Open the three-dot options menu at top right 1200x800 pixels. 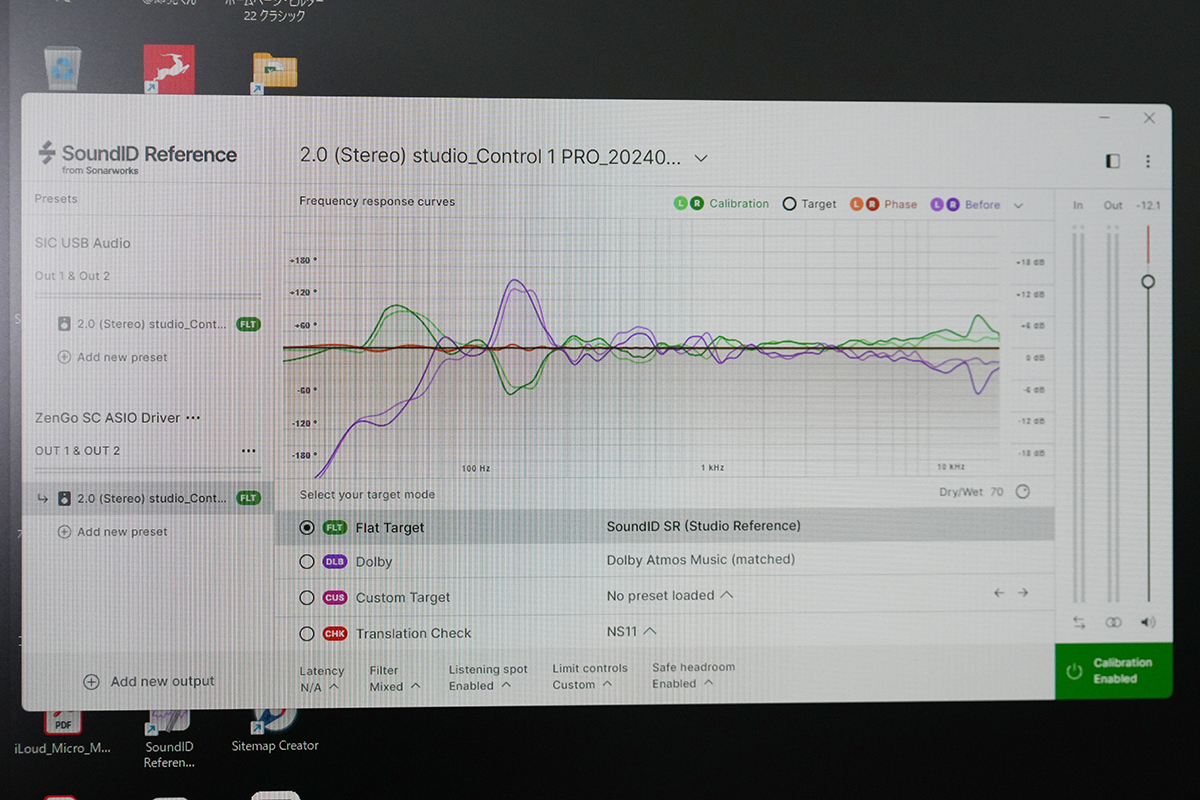(x=1148, y=161)
